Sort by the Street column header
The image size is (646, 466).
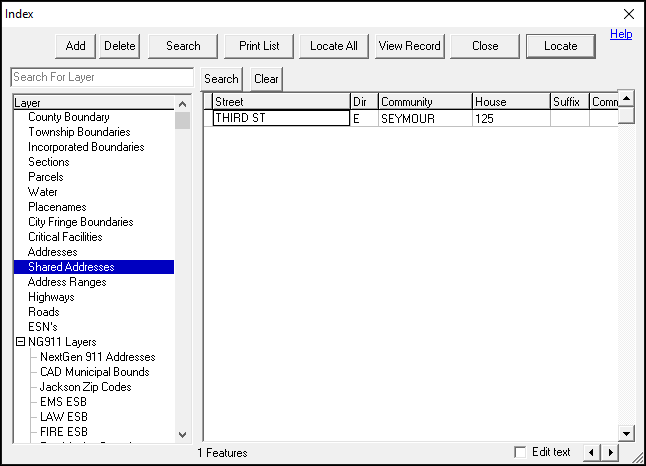click(x=280, y=102)
